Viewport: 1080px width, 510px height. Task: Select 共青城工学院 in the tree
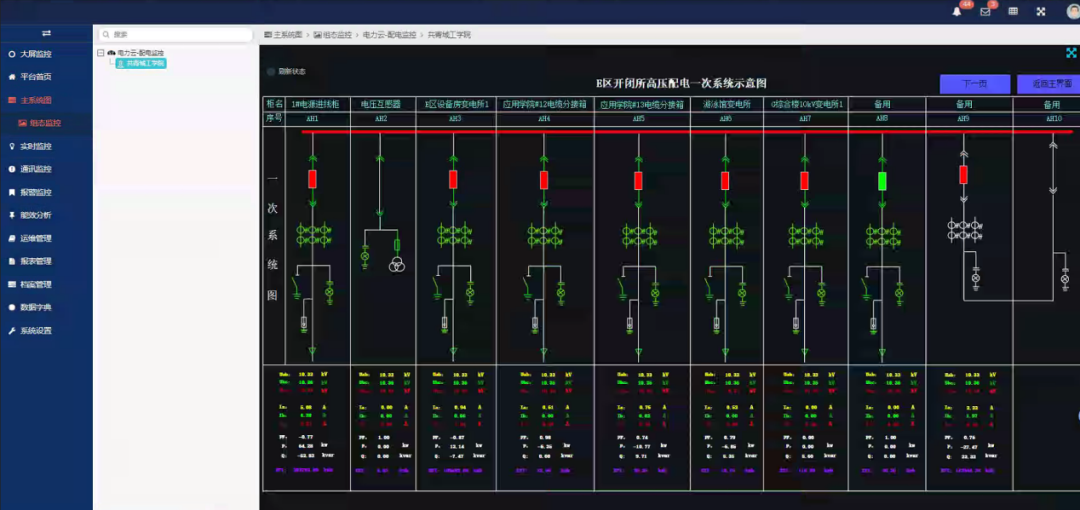(141, 63)
